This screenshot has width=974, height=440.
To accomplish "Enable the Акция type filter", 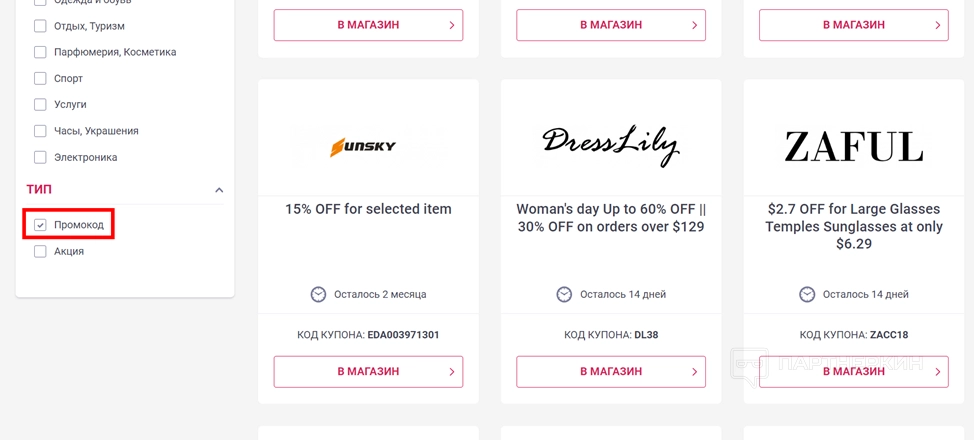I will (x=41, y=251).
